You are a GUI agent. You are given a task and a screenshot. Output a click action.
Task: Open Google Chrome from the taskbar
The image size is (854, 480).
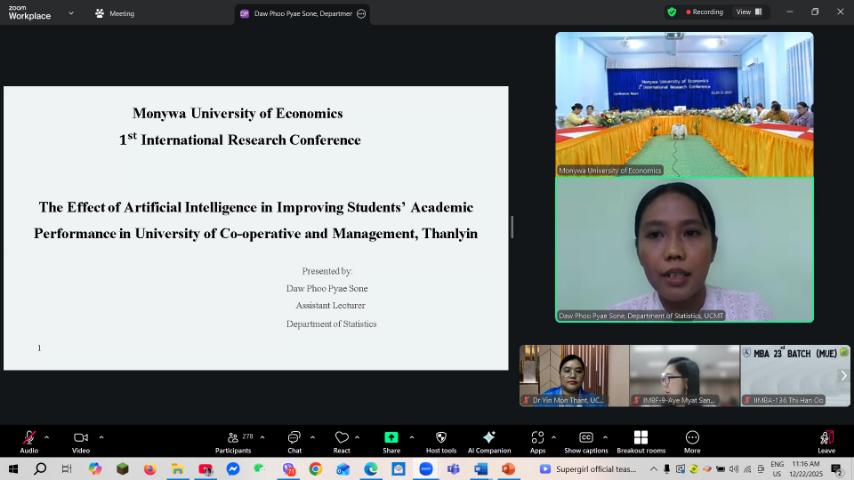click(315, 469)
